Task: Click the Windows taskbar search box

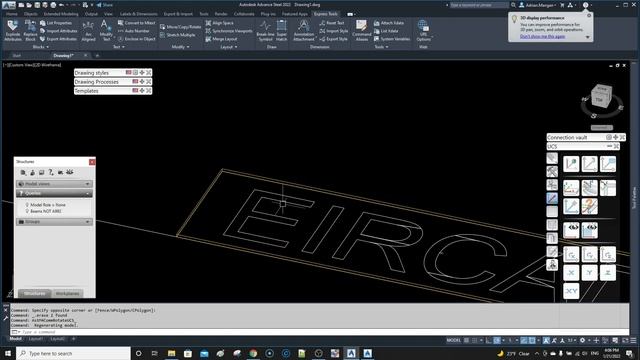Action: tap(73, 353)
